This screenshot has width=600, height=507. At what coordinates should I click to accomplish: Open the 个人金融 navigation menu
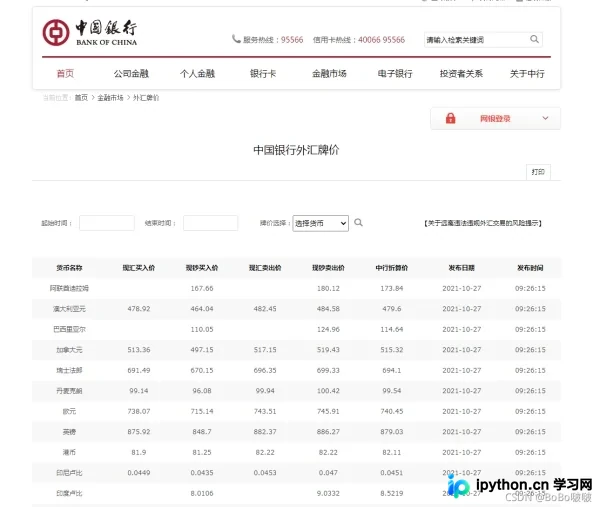click(x=197, y=73)
